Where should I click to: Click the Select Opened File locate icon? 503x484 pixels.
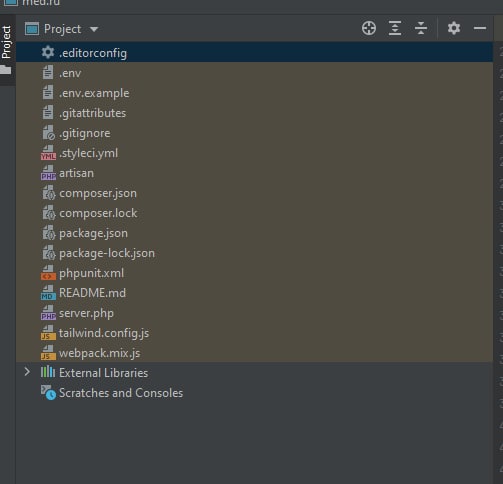[x=369, y=28]
